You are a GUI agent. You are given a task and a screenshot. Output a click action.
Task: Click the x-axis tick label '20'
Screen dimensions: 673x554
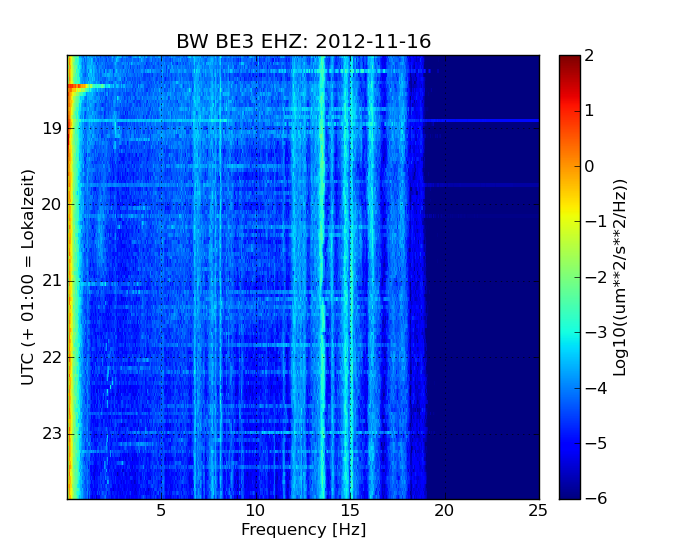[x=444, y=511]
